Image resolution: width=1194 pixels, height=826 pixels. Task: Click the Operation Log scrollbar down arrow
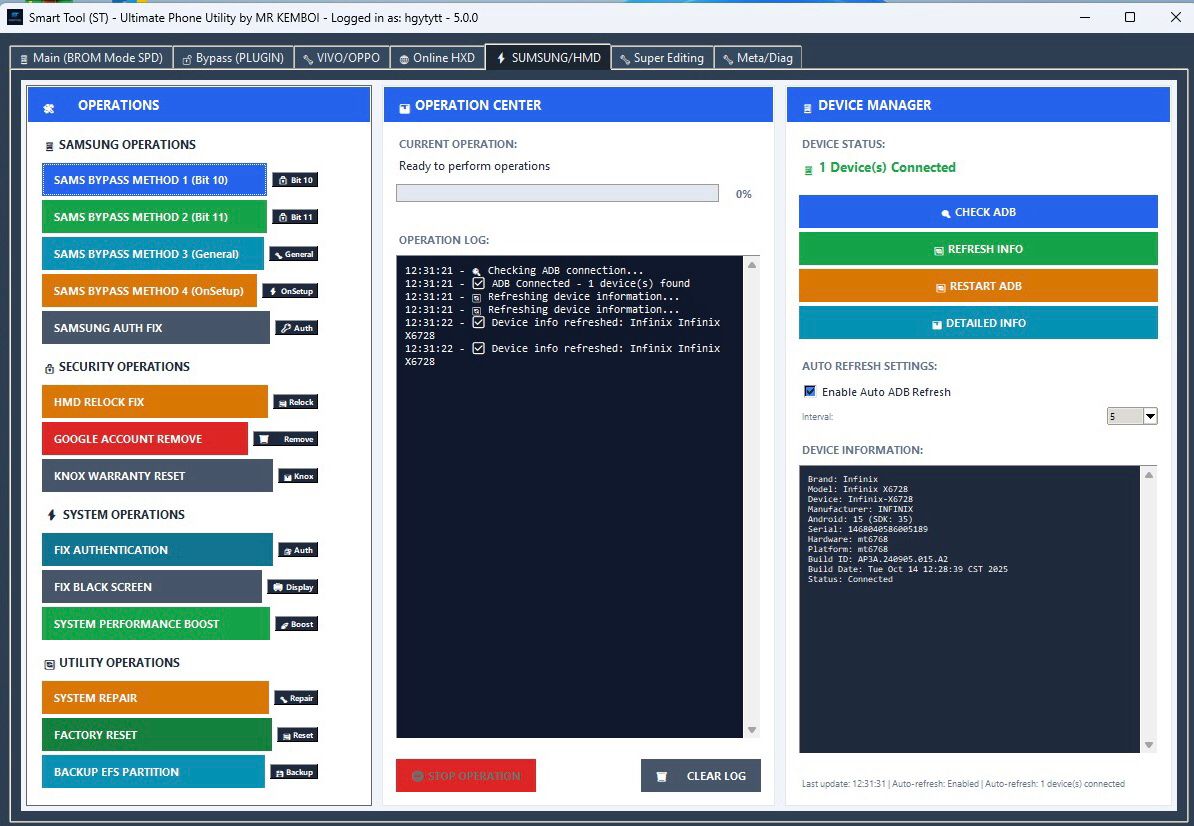tap(751, 731)
